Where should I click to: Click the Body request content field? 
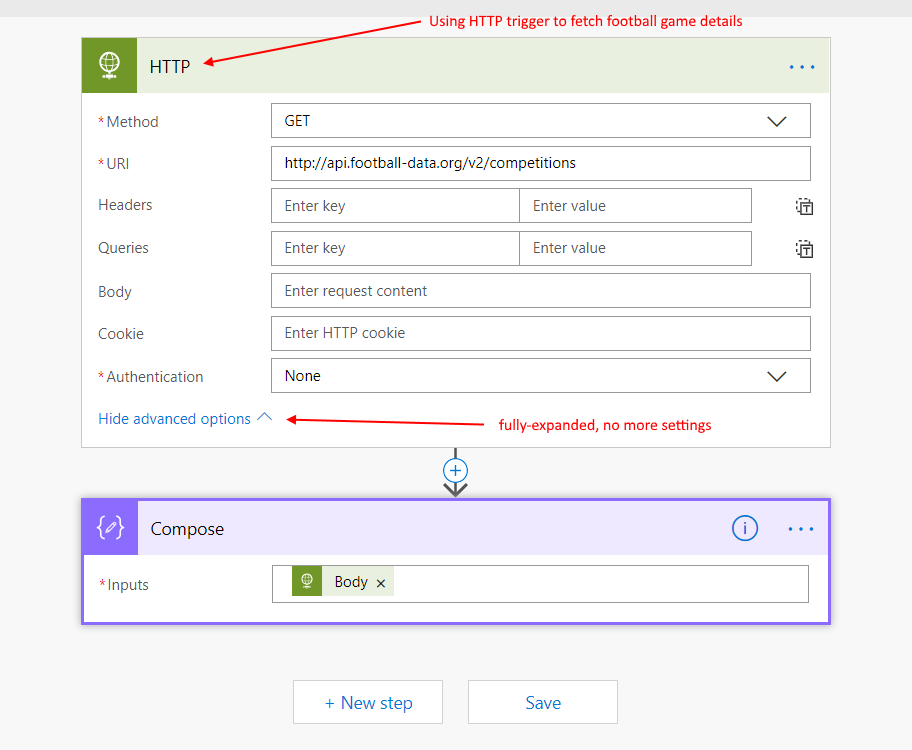point(540,291)
